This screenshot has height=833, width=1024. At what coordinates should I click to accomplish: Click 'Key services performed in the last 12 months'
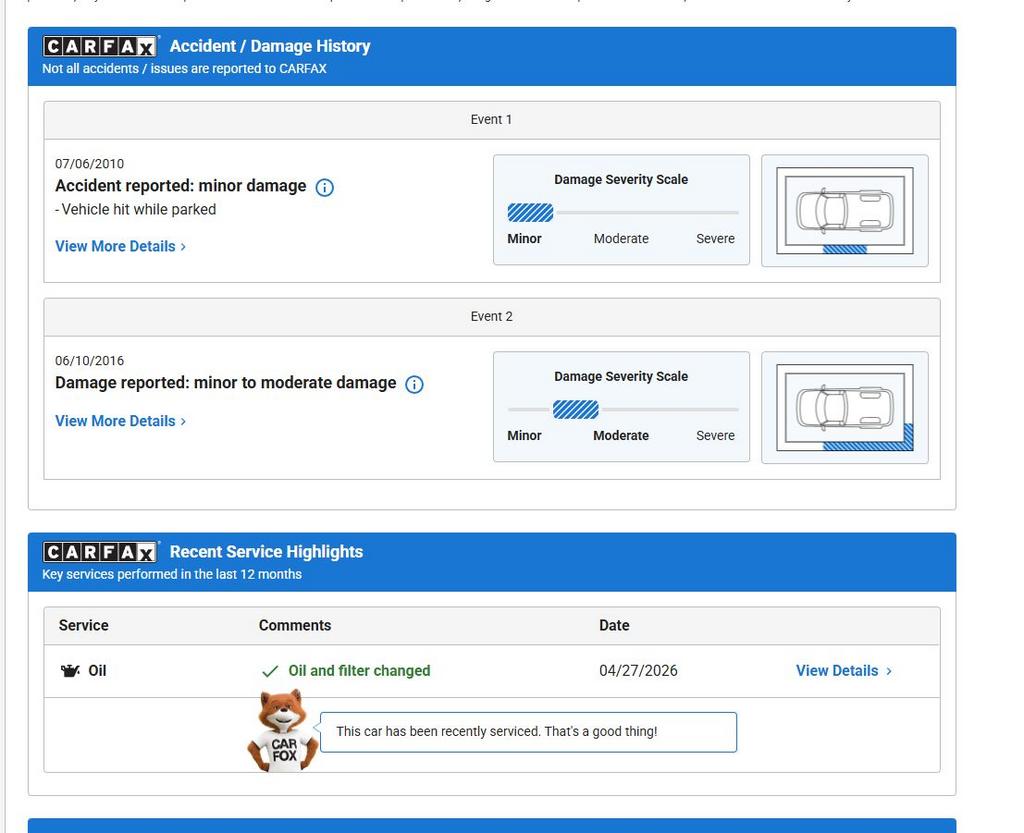pos(172,574)
